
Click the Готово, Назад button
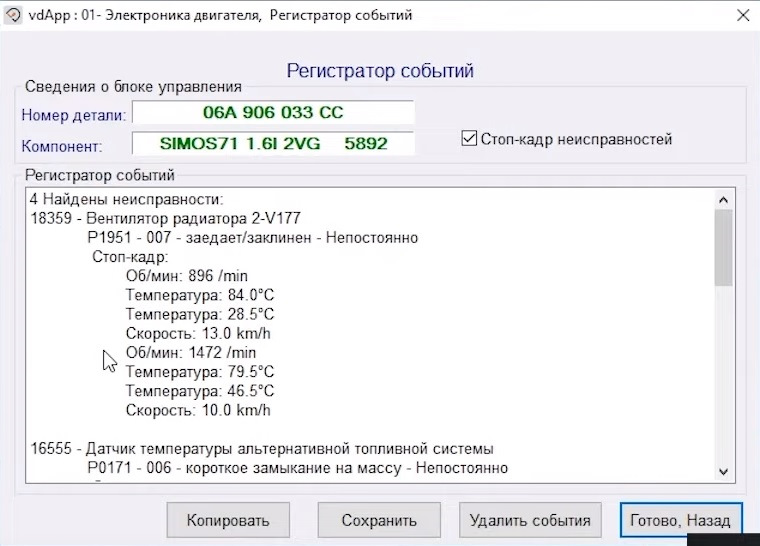click(681, 520)
